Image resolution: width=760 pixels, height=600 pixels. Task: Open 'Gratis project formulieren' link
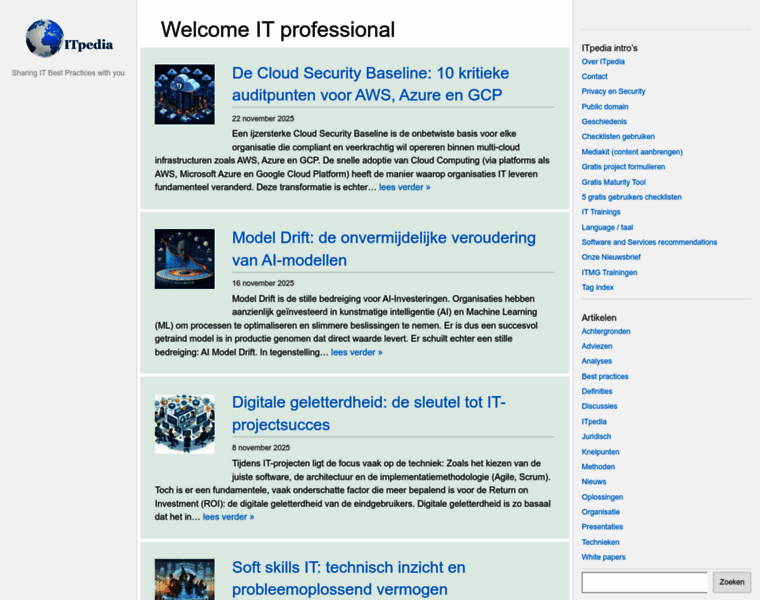(623, 167)
